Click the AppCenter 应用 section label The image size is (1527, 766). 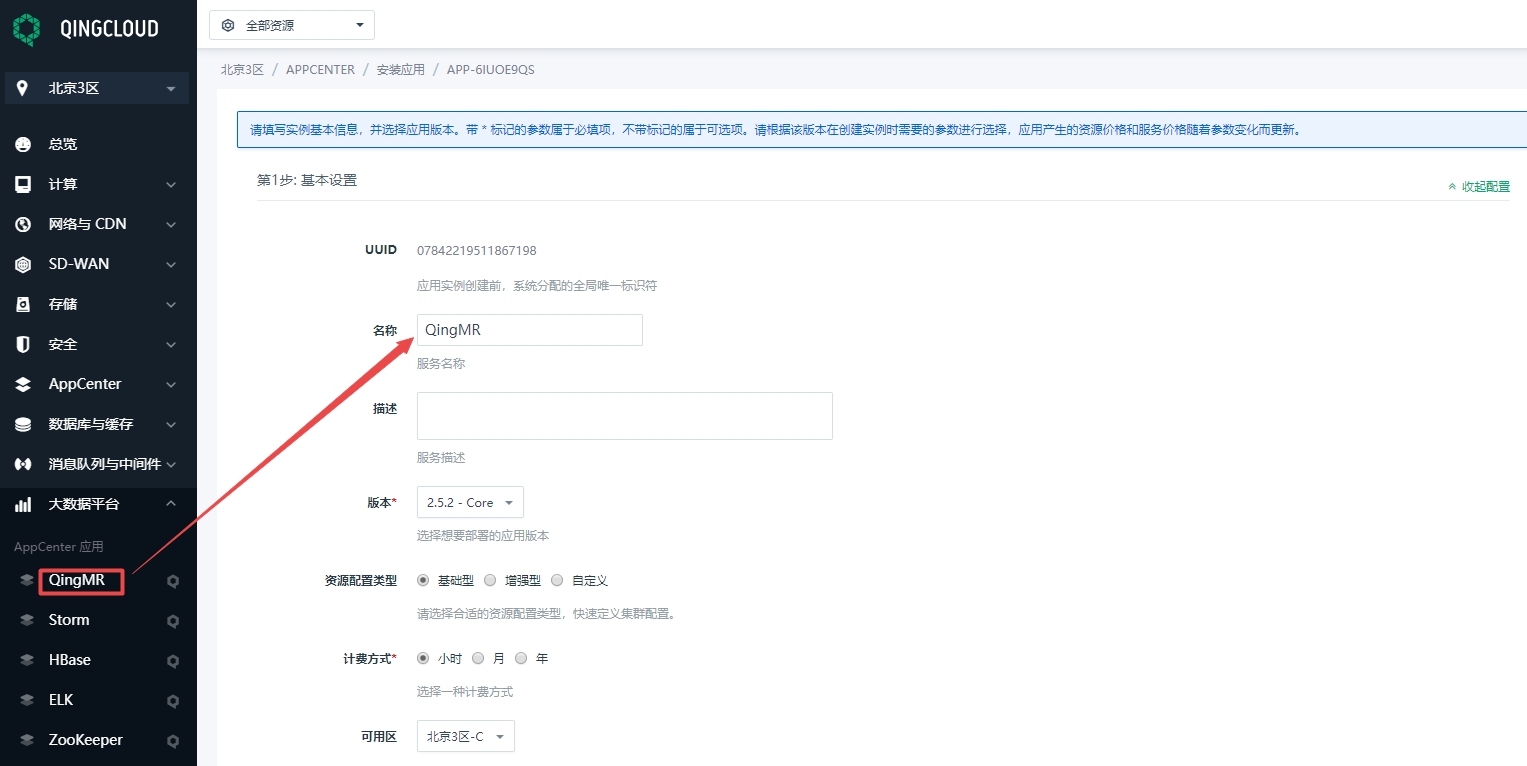pos(59,547)
